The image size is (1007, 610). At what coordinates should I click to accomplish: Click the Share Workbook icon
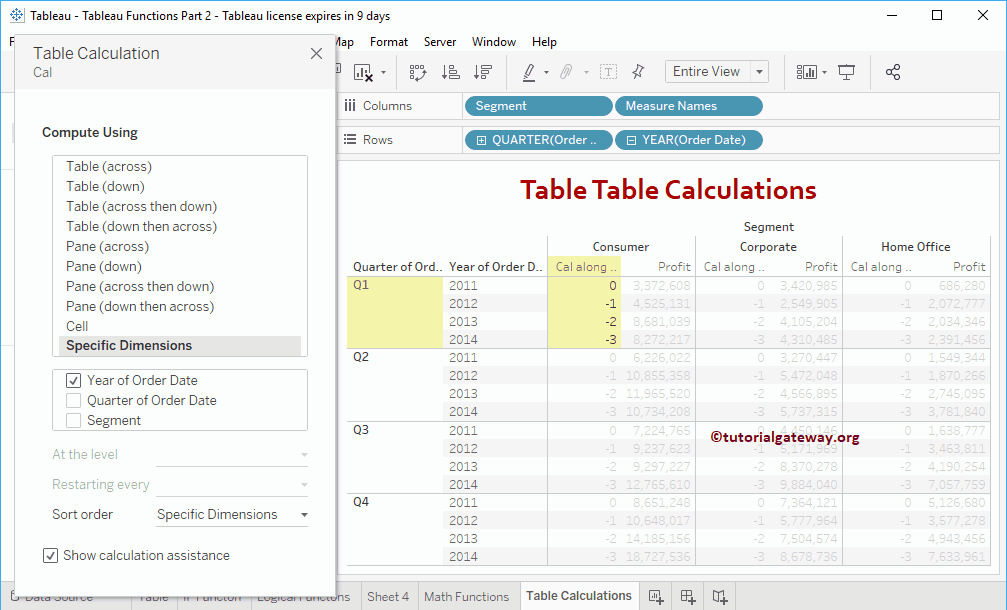[894, 72]
